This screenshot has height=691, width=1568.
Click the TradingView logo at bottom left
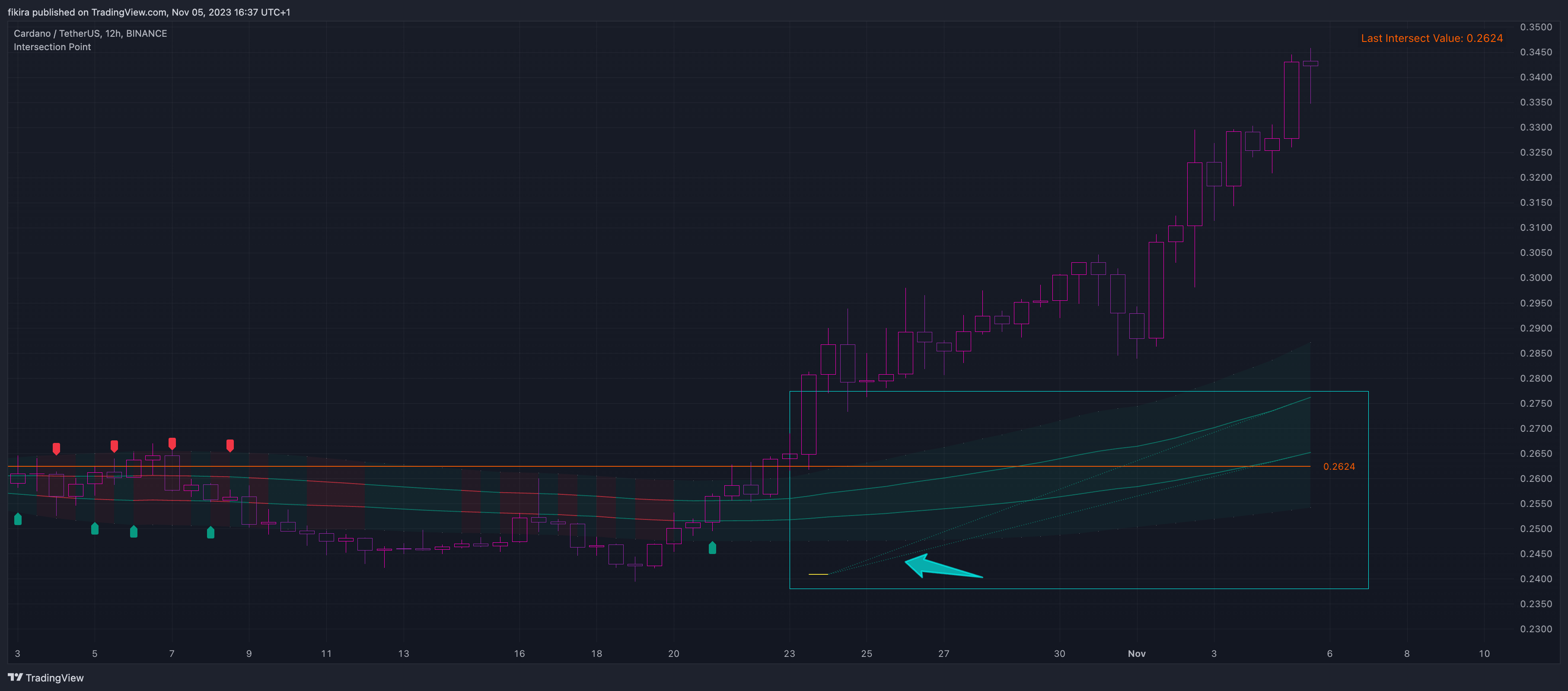46,678
